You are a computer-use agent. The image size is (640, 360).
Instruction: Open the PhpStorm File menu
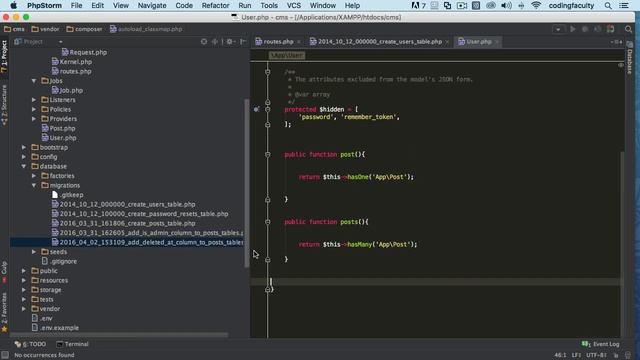click(76, 5)
